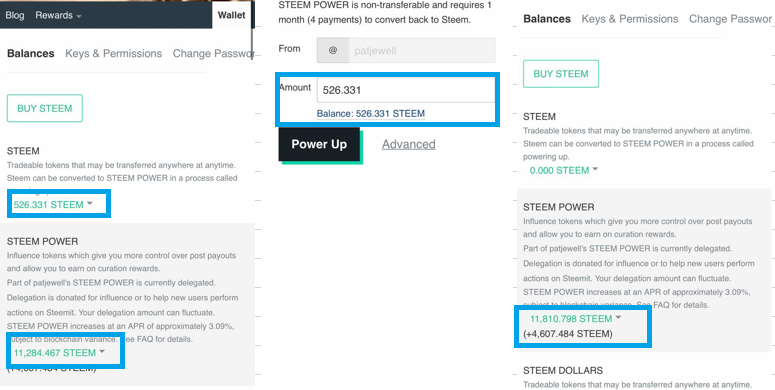This screenshot has width=775, height=390.
Task: Select Balances tab in right panel
Action: (x=547, y=19)
